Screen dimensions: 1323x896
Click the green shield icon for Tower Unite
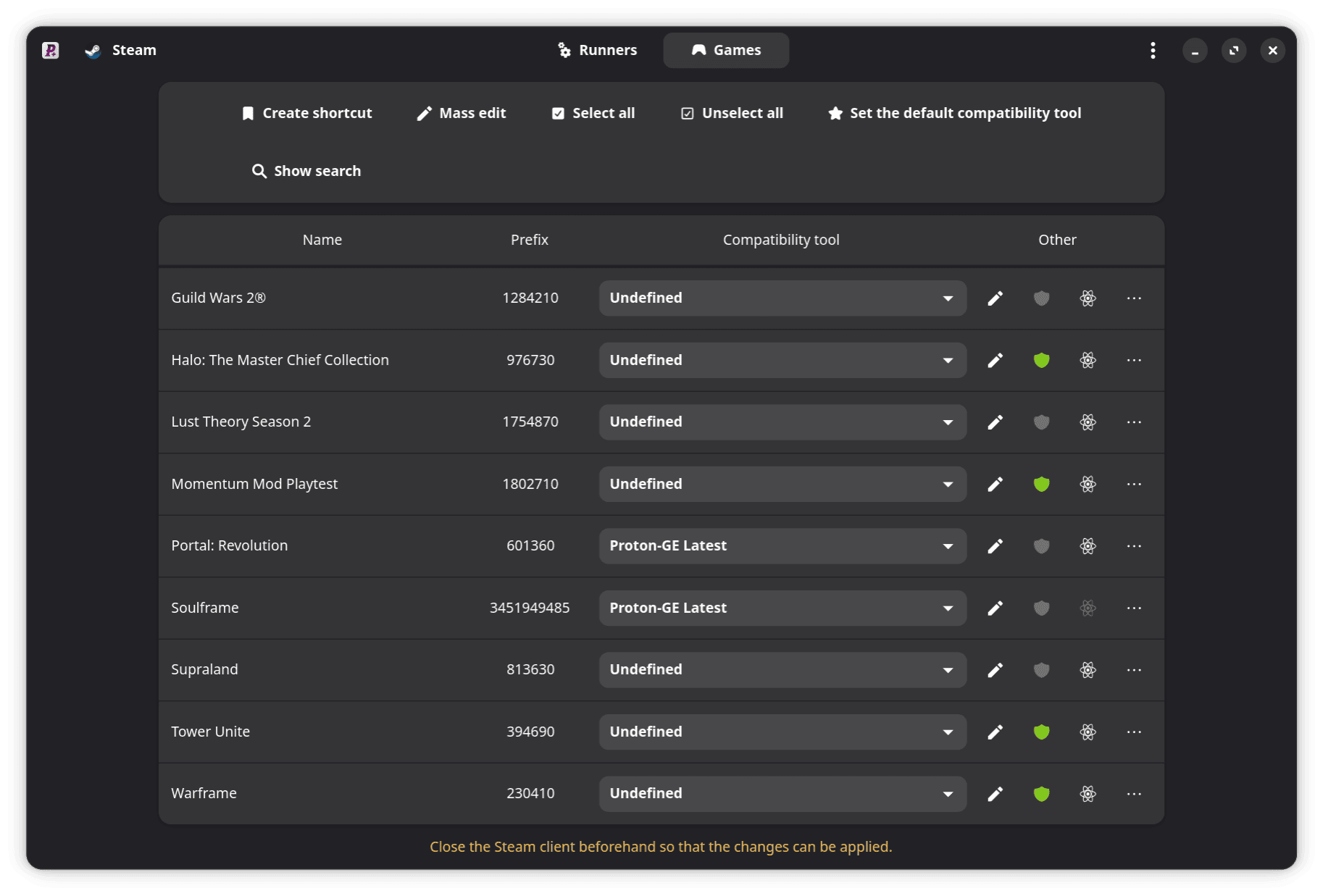click(1041, 732)
